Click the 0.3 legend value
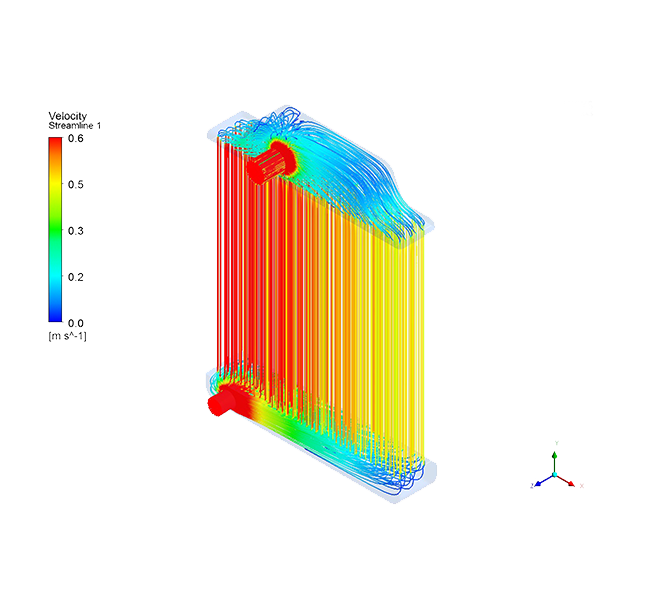666x600 pixels. click(x=76, y=231)
